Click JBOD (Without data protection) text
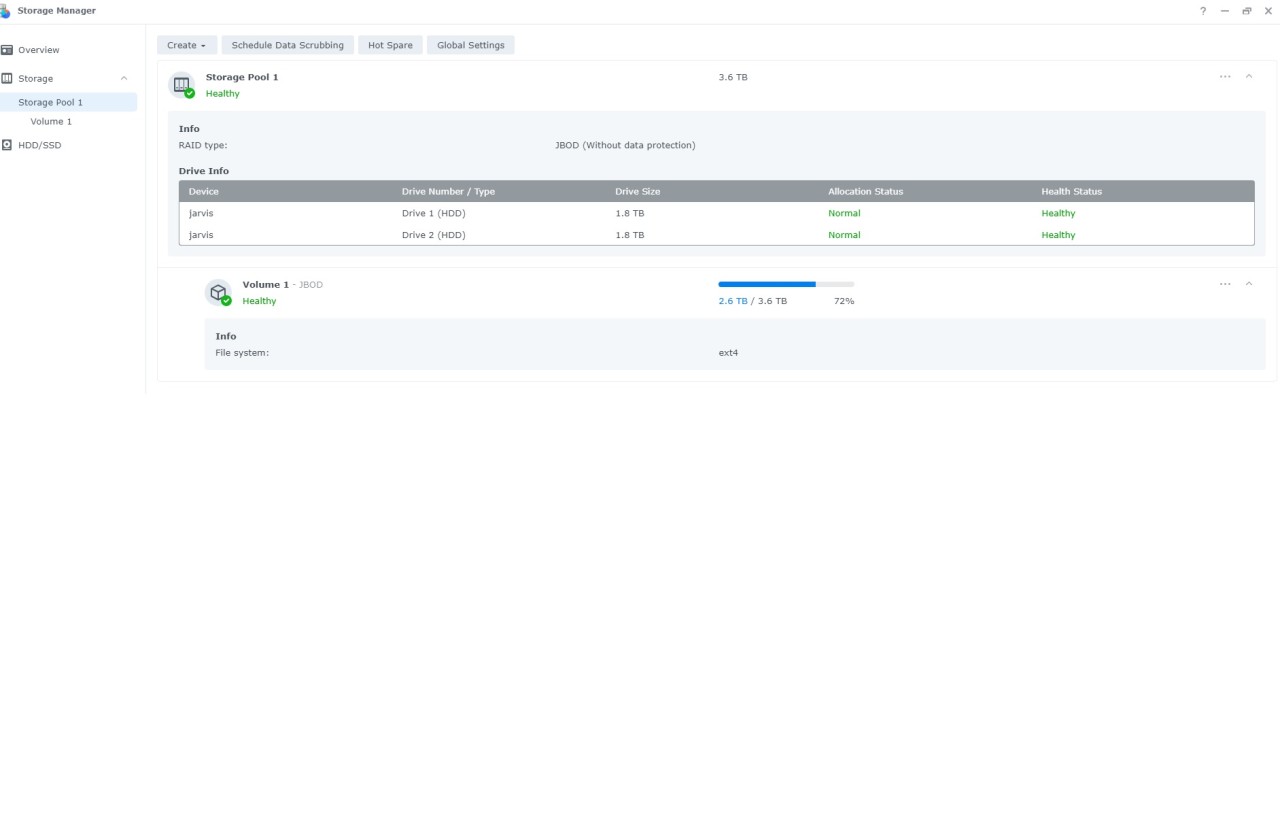Viewport: 1280px width, 836px height. click(x=625, y=145)
